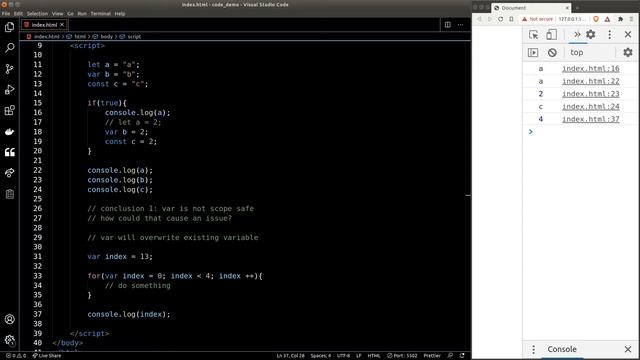Click Ln 37, Col 28 cursor position
Viewport: 640px width, 360px height.
(290, 356)
